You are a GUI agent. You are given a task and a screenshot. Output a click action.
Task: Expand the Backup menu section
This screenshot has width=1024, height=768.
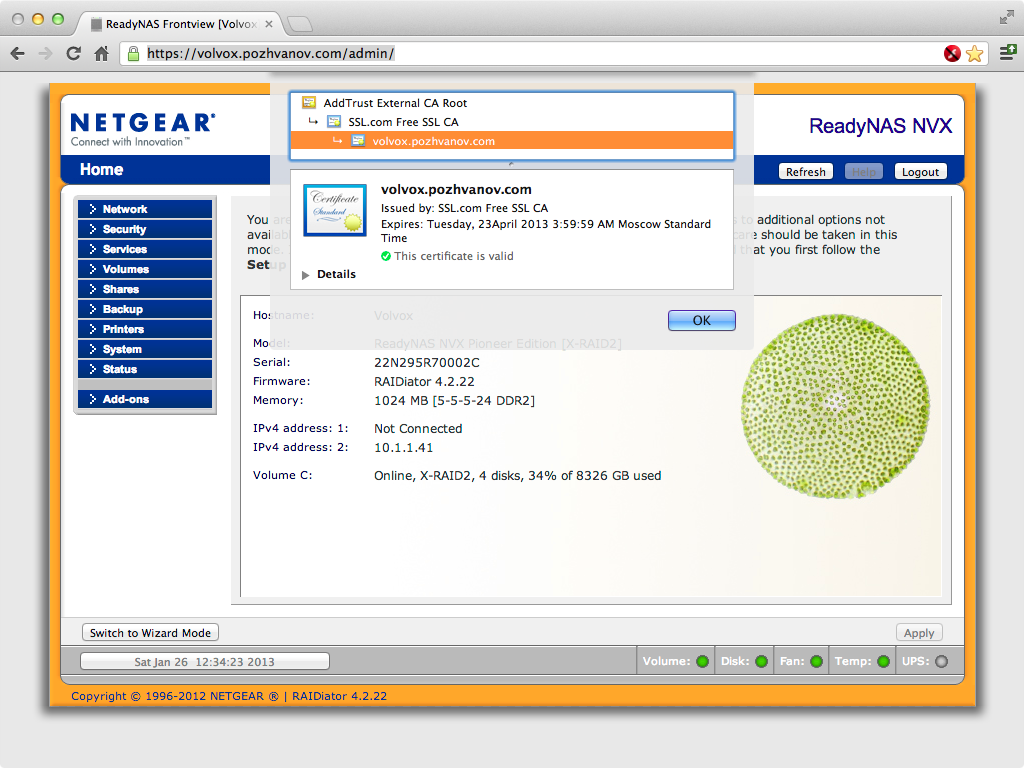145,309
